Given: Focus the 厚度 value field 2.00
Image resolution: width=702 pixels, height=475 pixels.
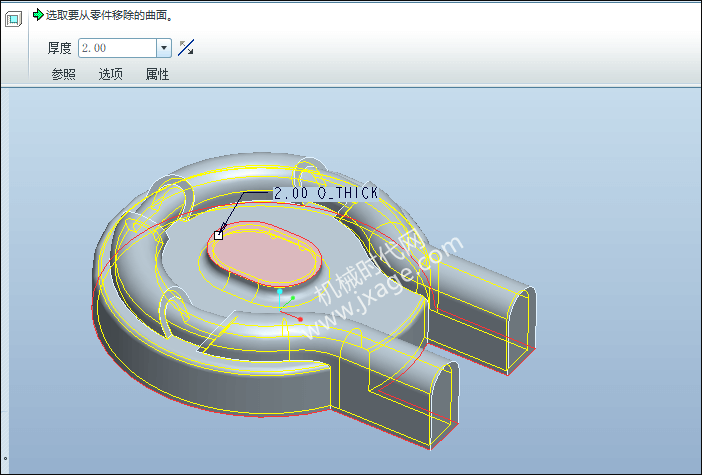Looking at the screenshot, I should (117, 48).
